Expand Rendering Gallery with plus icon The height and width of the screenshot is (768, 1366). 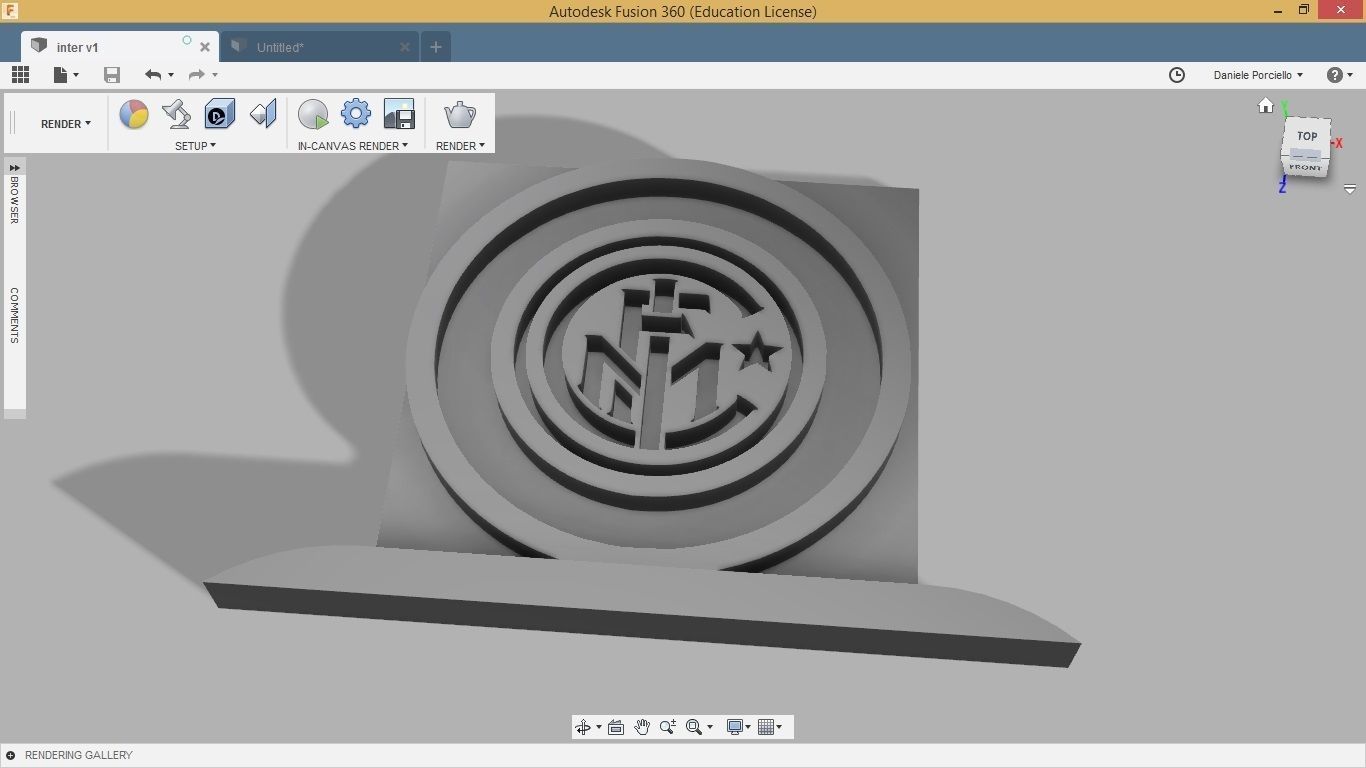(x=10, y=755)
